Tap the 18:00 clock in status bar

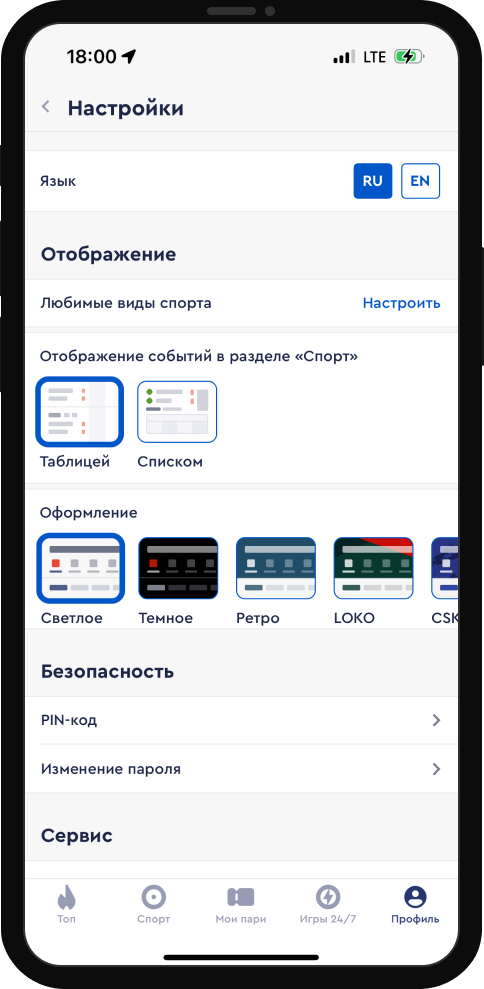(91, 57)
